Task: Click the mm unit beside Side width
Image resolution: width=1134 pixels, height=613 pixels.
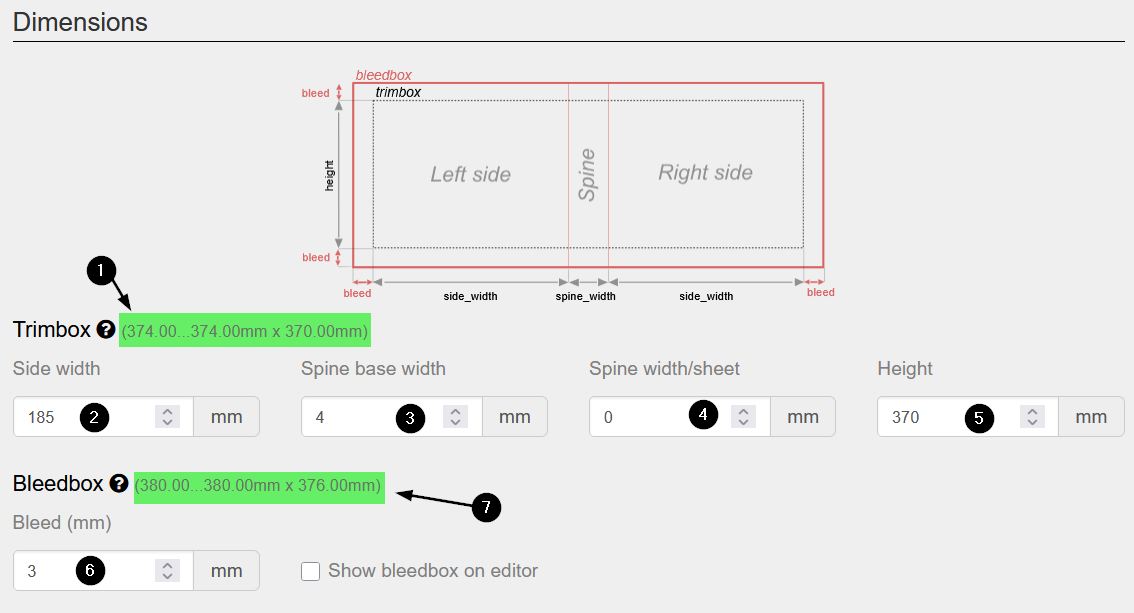Action: pyautogui.click(x=227, y=417)
